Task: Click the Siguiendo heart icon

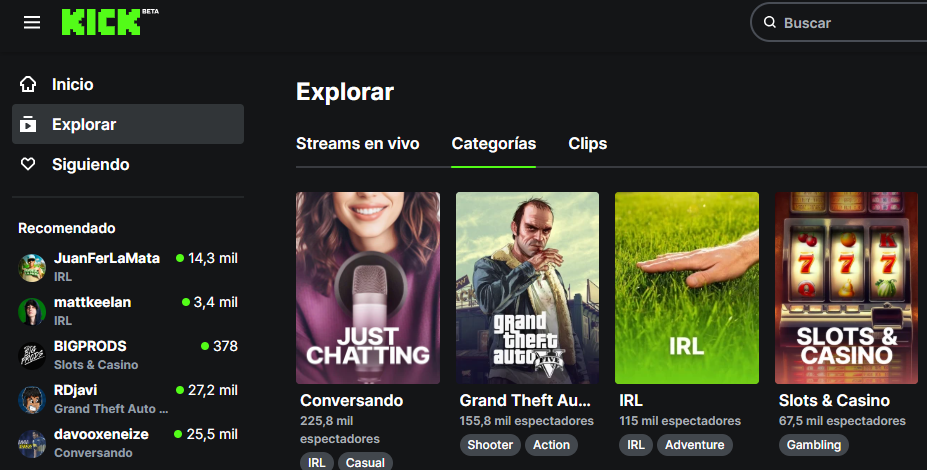Action: click(28, 164)
